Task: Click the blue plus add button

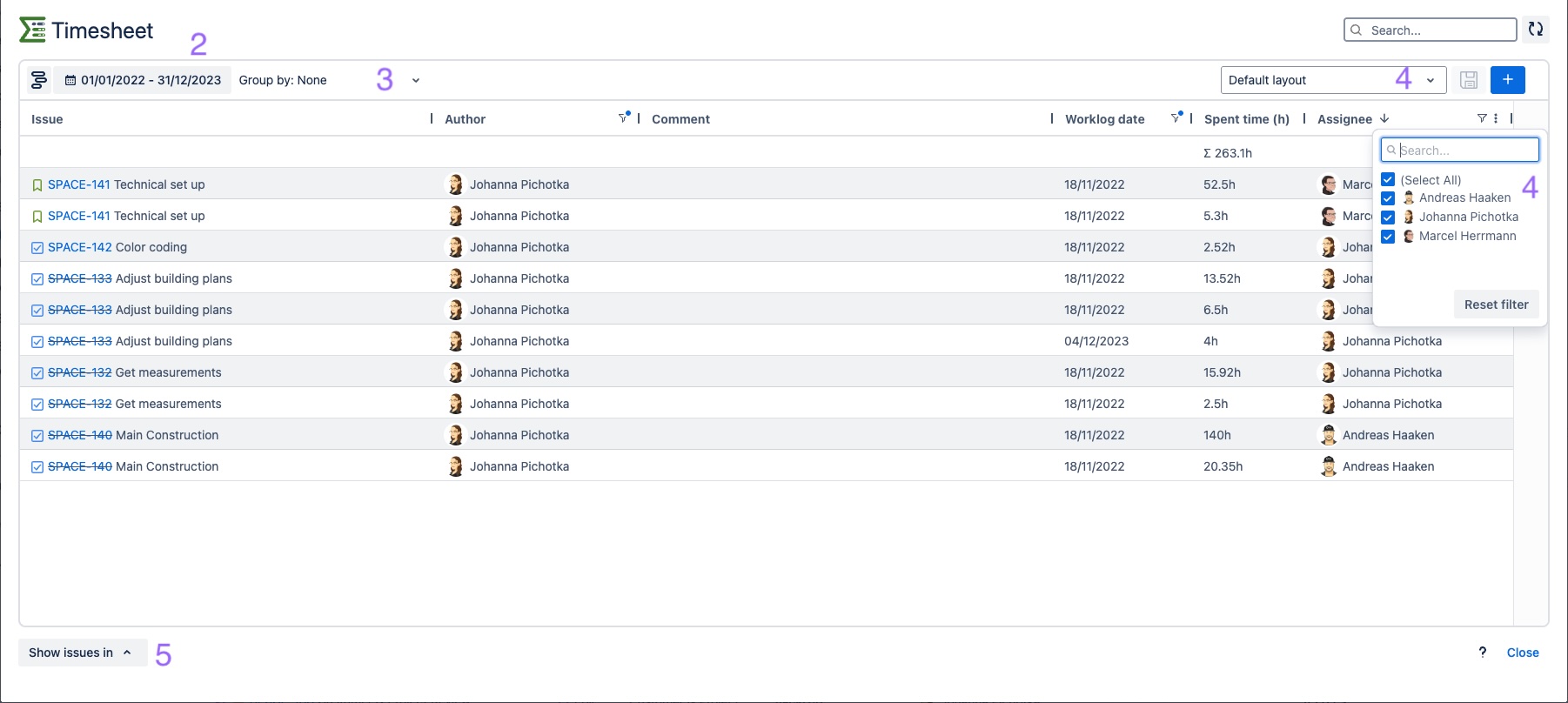Action: pos(1507,80)
